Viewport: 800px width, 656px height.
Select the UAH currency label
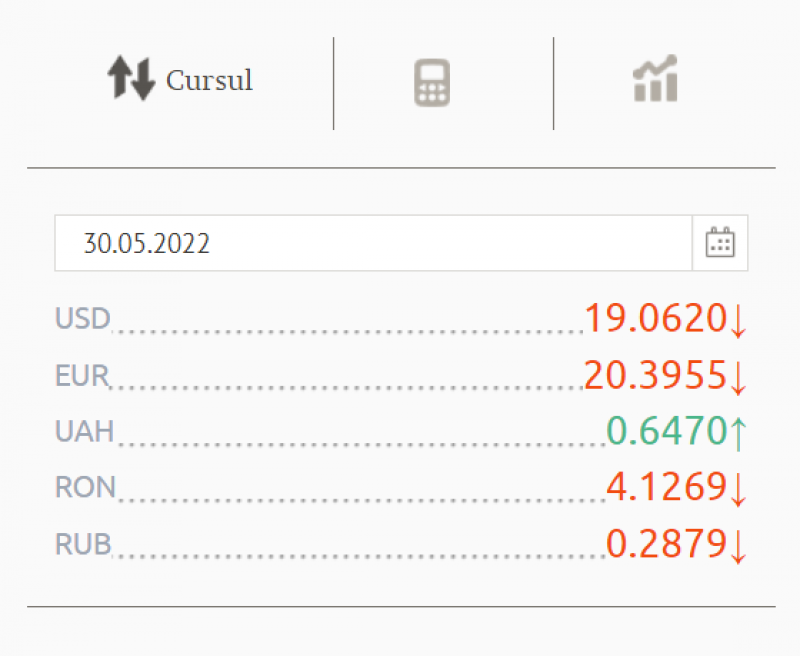click(84, 431)
